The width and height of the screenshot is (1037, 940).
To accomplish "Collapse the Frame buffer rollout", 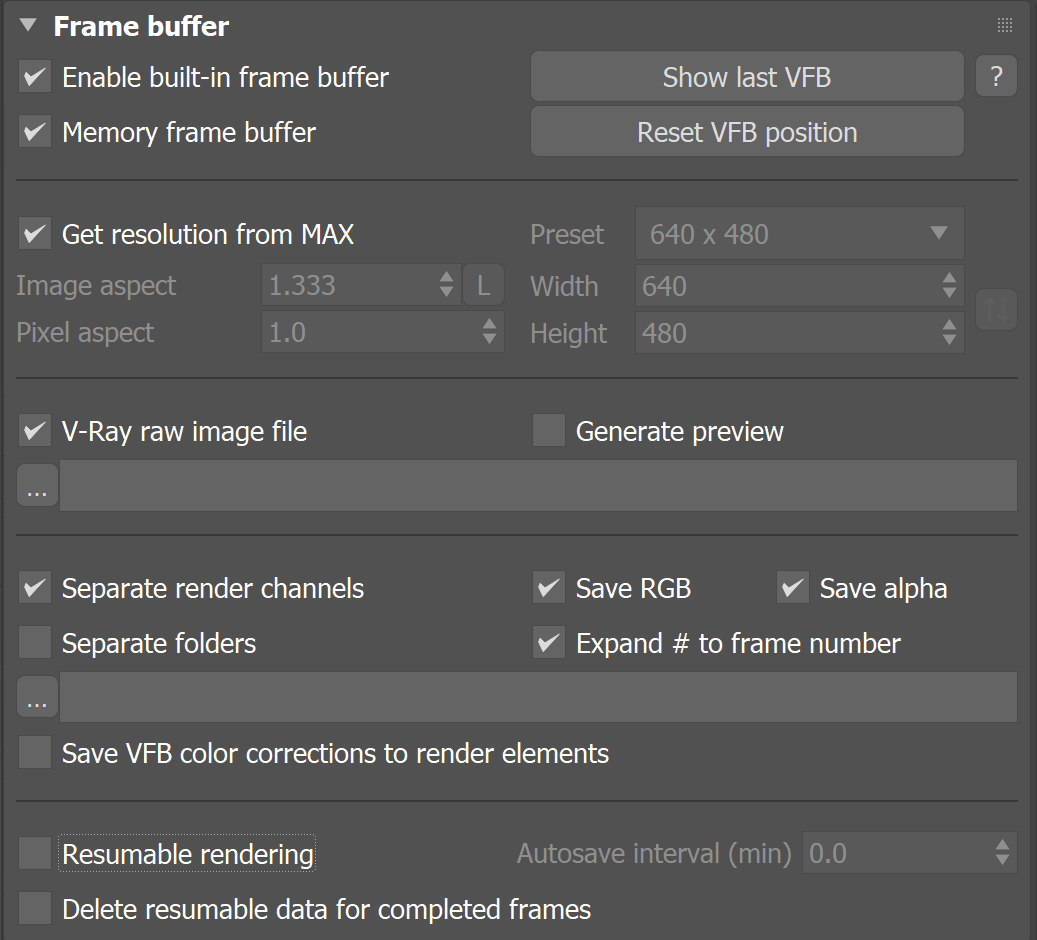I will click(28, 26).
